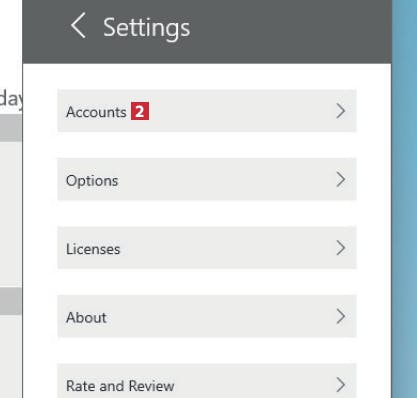Click the Settings header title
Viewport: 417px width, 398px height.
[147, 29]
